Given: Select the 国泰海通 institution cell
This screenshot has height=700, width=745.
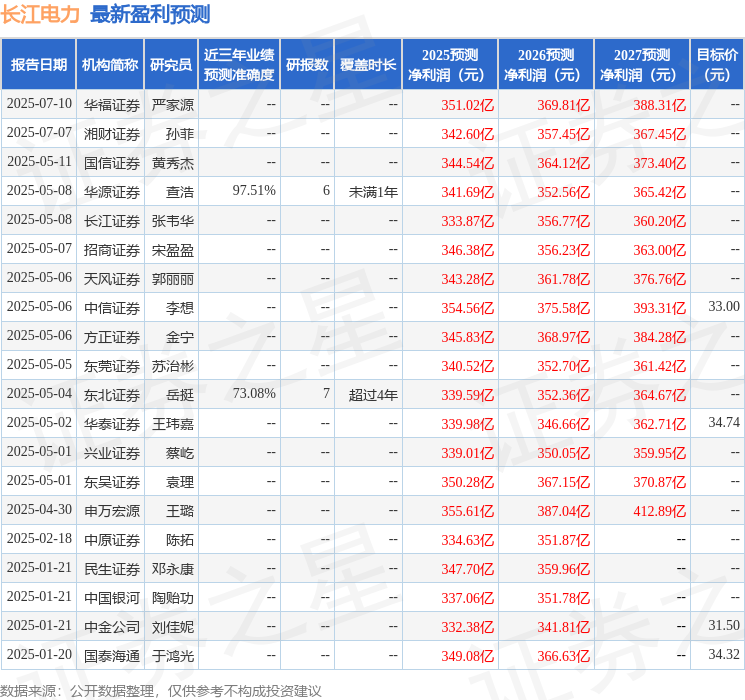Looking at the screenshot, I should pyautogui.click(x=112, y=656).
